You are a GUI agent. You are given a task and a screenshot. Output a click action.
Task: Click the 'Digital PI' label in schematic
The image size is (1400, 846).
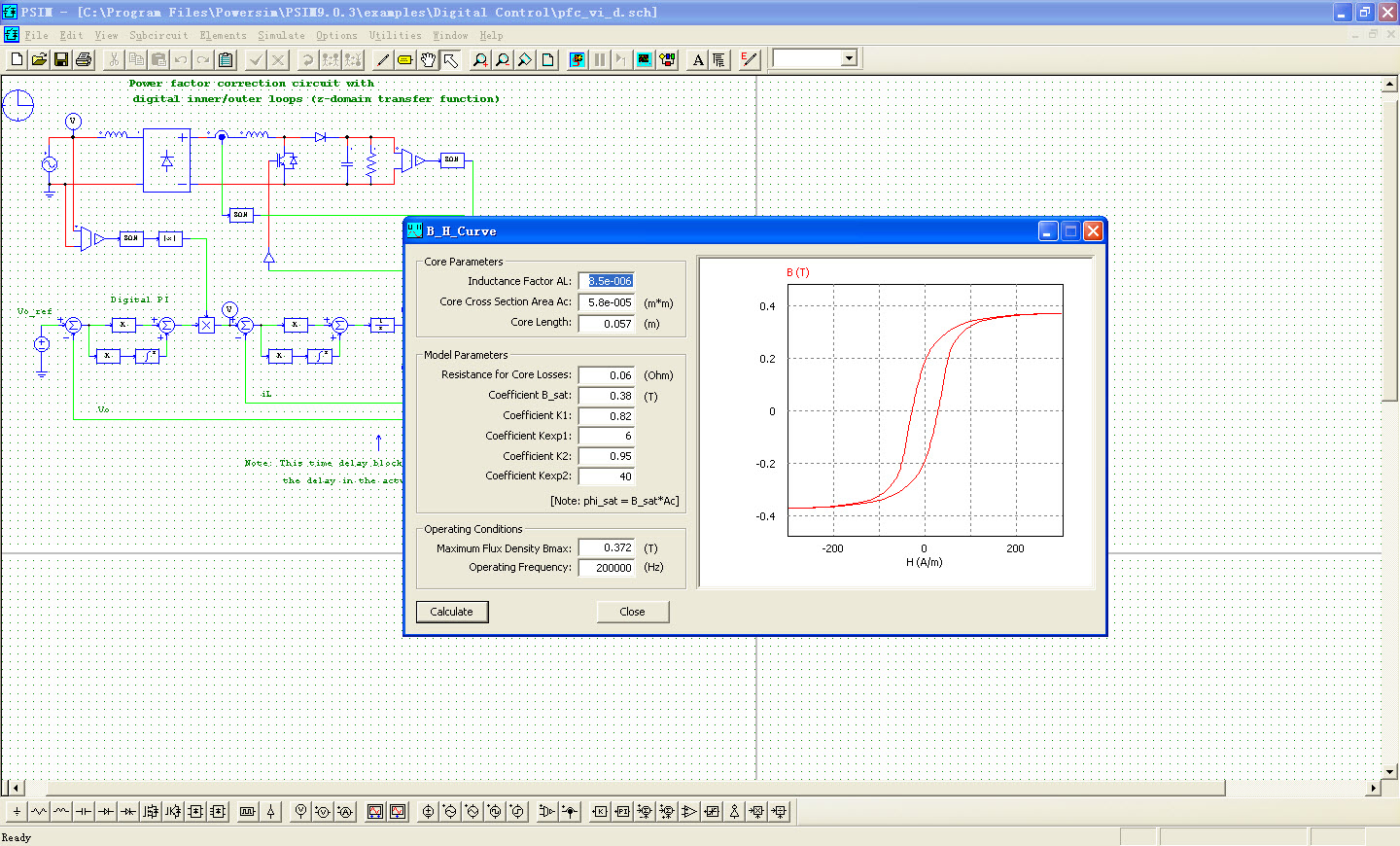click(139, 300)
